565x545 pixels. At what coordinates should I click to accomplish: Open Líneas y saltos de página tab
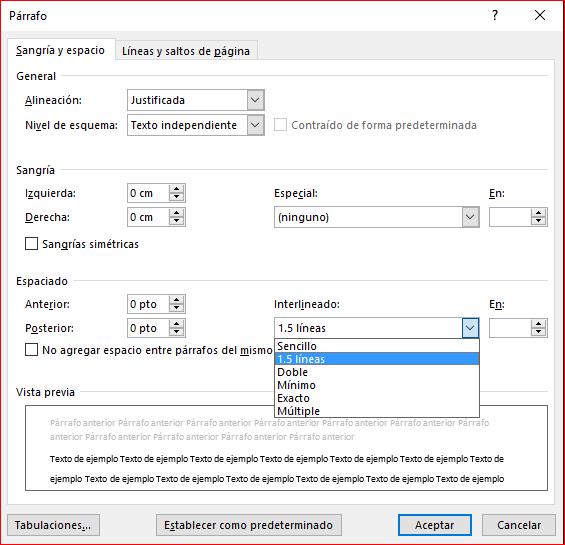(x=186, y=51)
